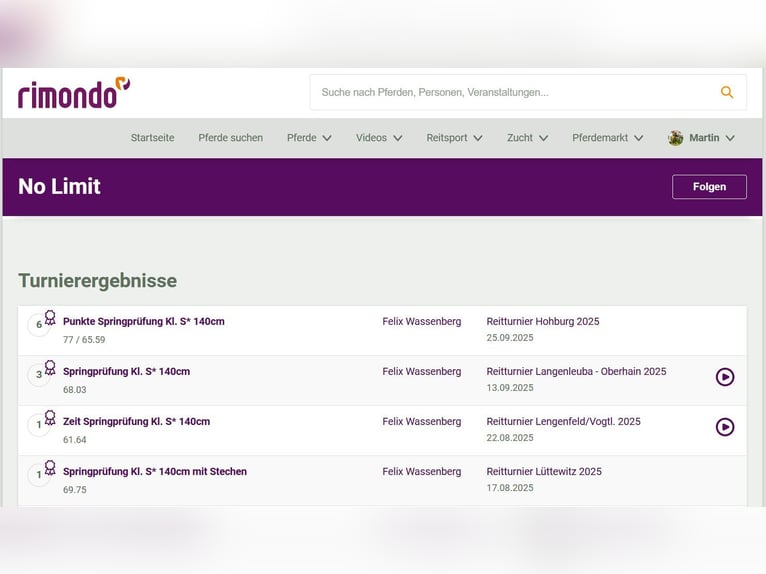This screenshot has height=574, width=766.
Task: Open Reitturnier Lüttewitz 2025 event link
Action: pos(544,472)
